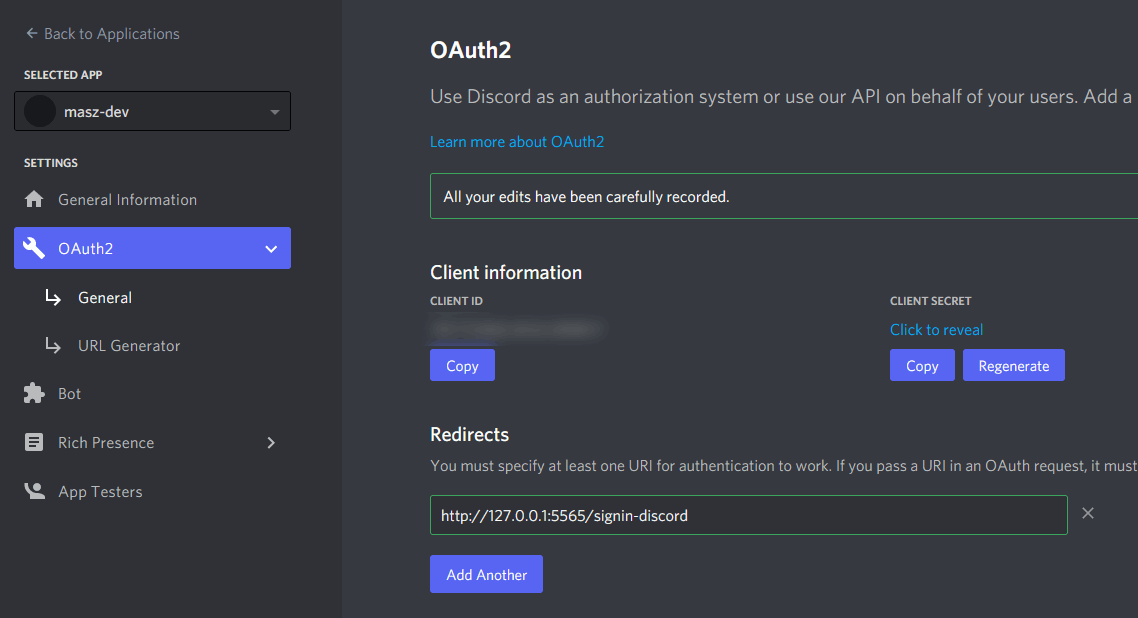The image size is (1138, 618).
Task: Click the blurred Client ID value
Action: [517, 329]
